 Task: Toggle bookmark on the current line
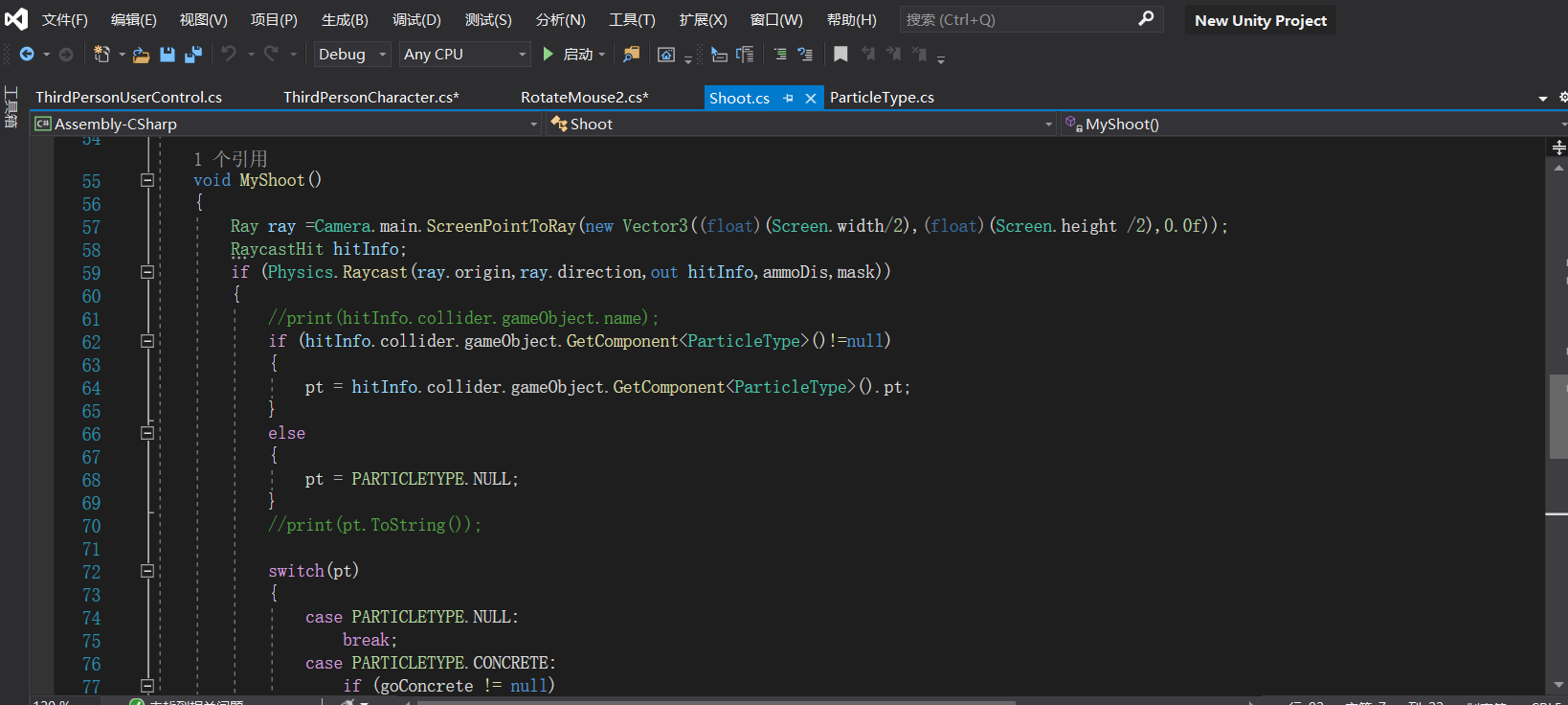pos(840,55)
